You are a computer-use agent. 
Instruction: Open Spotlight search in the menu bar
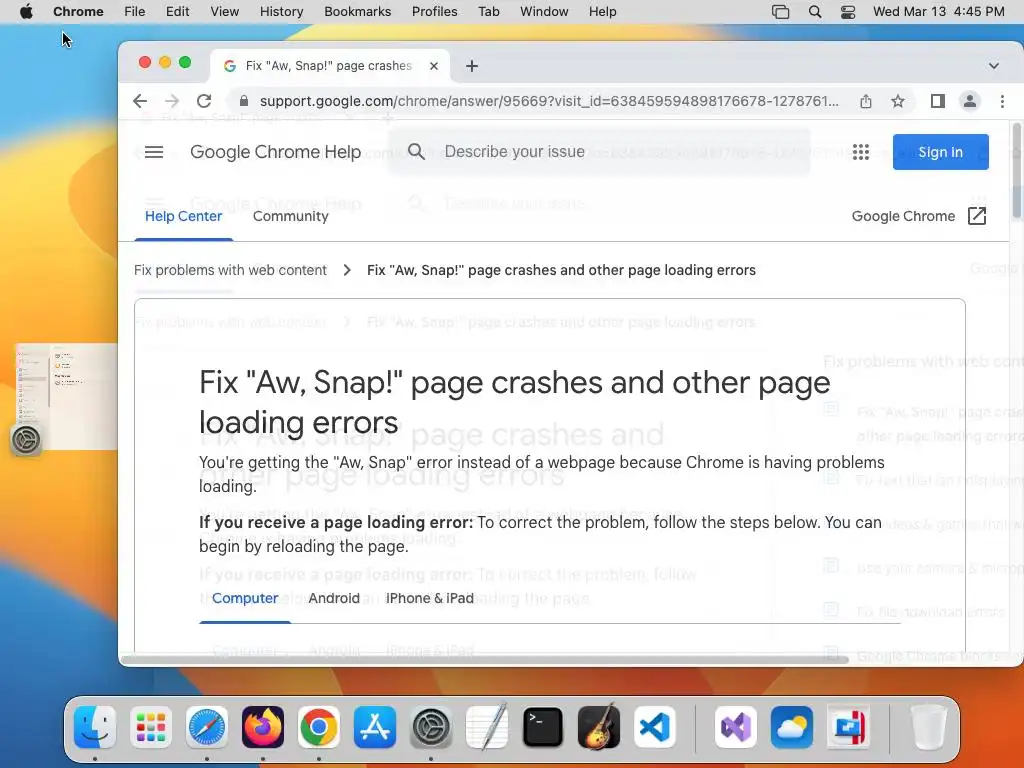pos(814,12)
